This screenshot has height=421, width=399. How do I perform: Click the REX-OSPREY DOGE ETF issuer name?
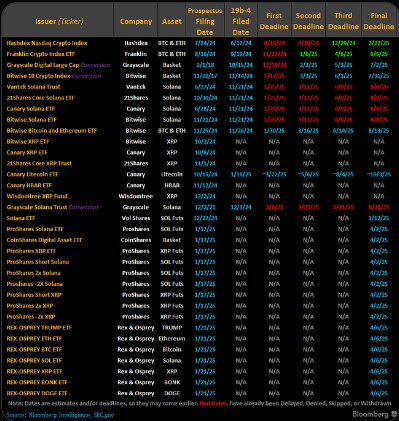click(x=37, y=393)
